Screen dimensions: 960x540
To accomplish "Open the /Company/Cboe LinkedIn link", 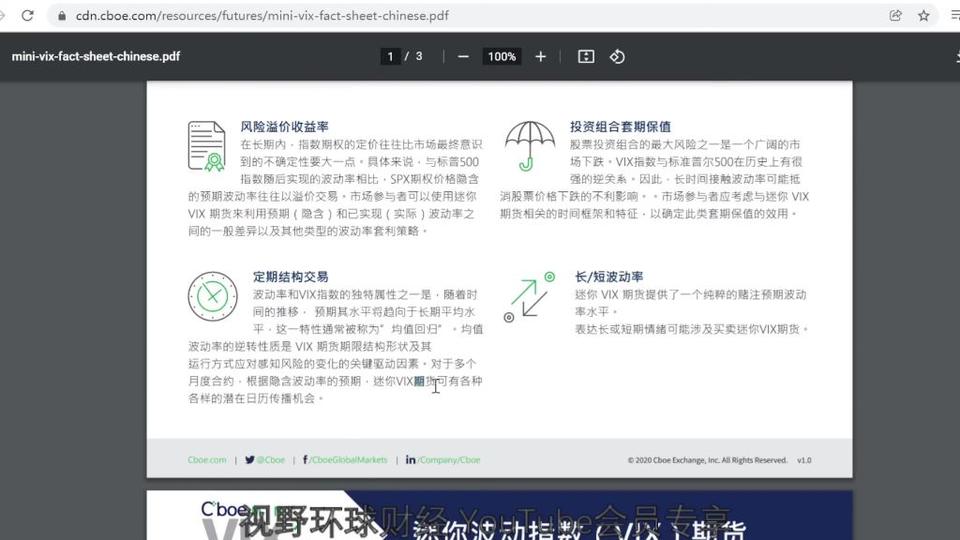I will (x=449, y=460).
